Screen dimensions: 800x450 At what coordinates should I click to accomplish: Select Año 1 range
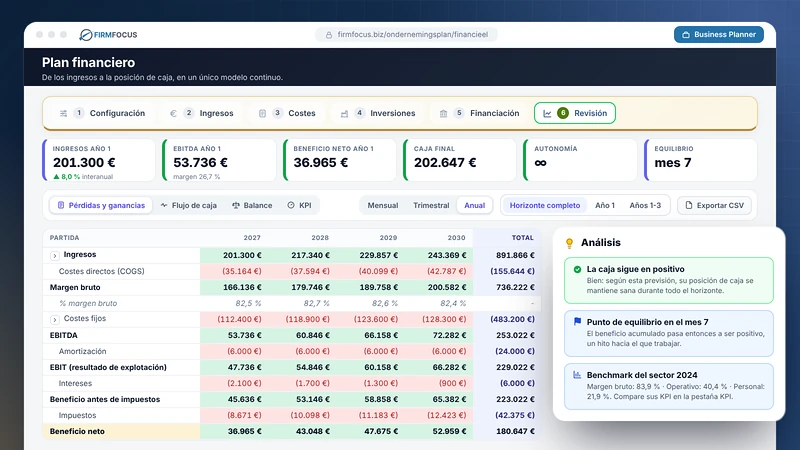coord(605,205)
